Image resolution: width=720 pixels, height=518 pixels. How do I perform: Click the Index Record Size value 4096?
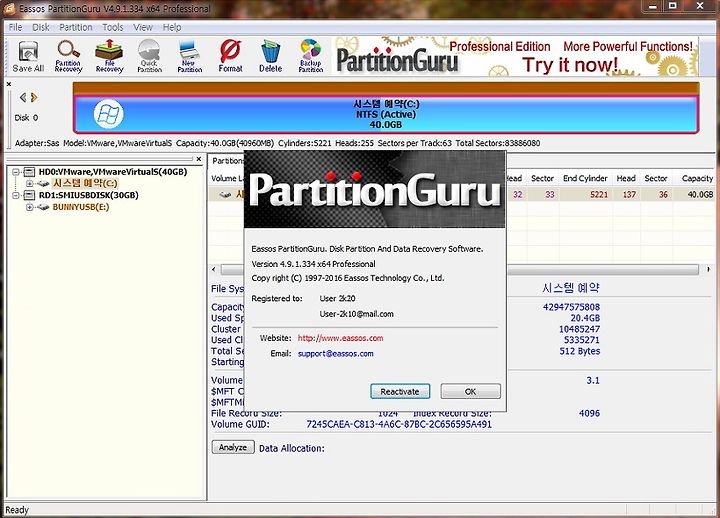(x=589, y=413)
